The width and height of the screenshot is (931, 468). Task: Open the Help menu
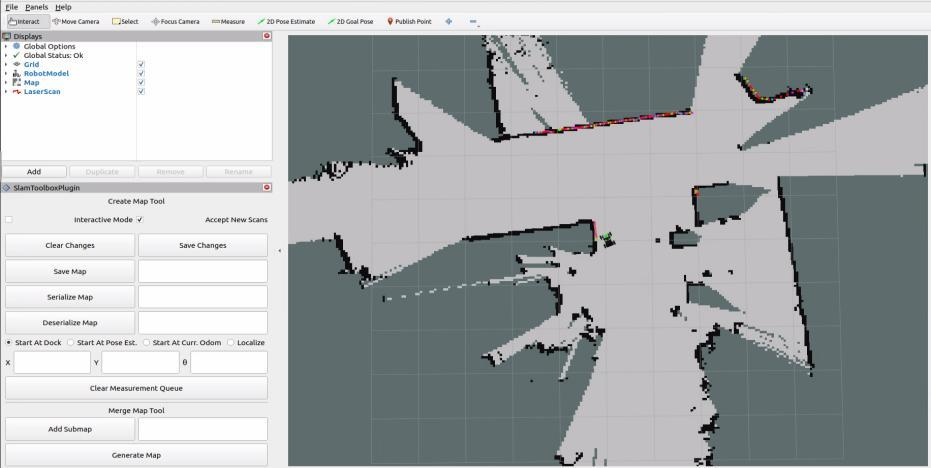point(63,7)
